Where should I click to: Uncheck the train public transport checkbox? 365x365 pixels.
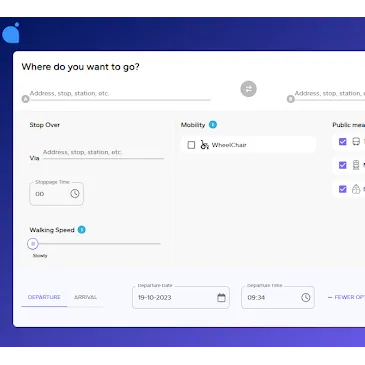point(343,165)
